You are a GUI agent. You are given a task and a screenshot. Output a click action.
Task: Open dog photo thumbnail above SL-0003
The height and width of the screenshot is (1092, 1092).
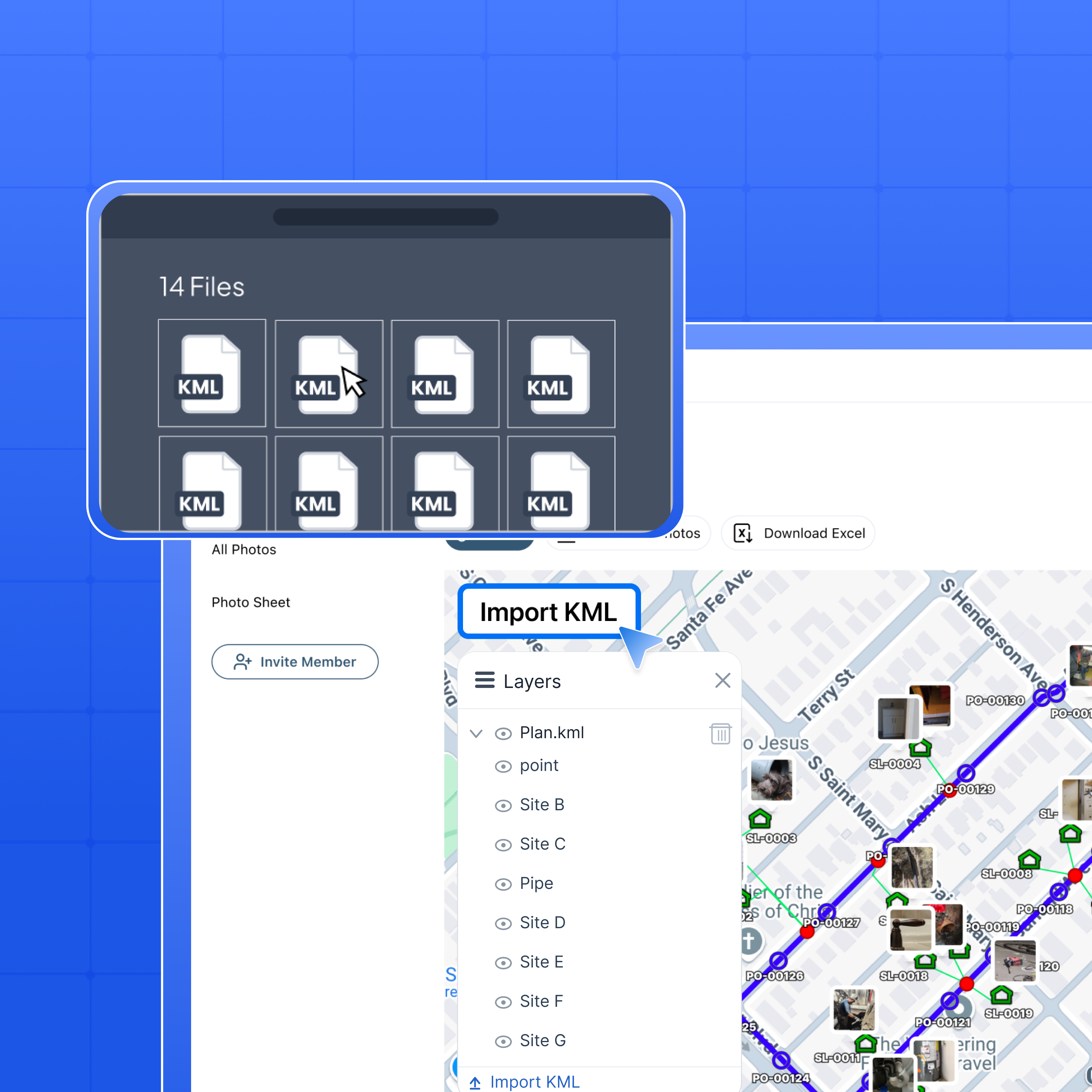[772, 780]
